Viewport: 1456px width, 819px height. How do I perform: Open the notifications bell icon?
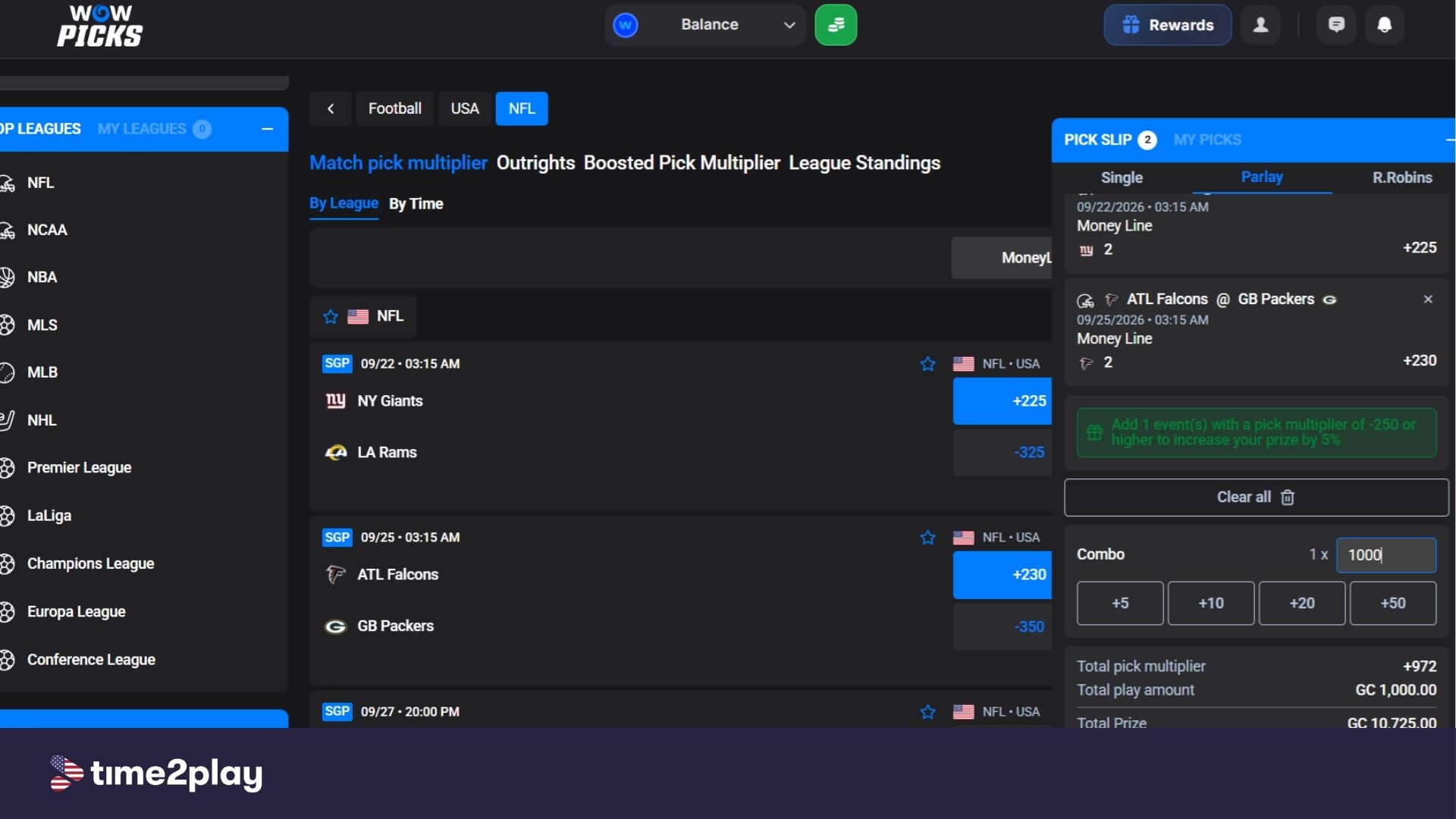[1385, 25]
